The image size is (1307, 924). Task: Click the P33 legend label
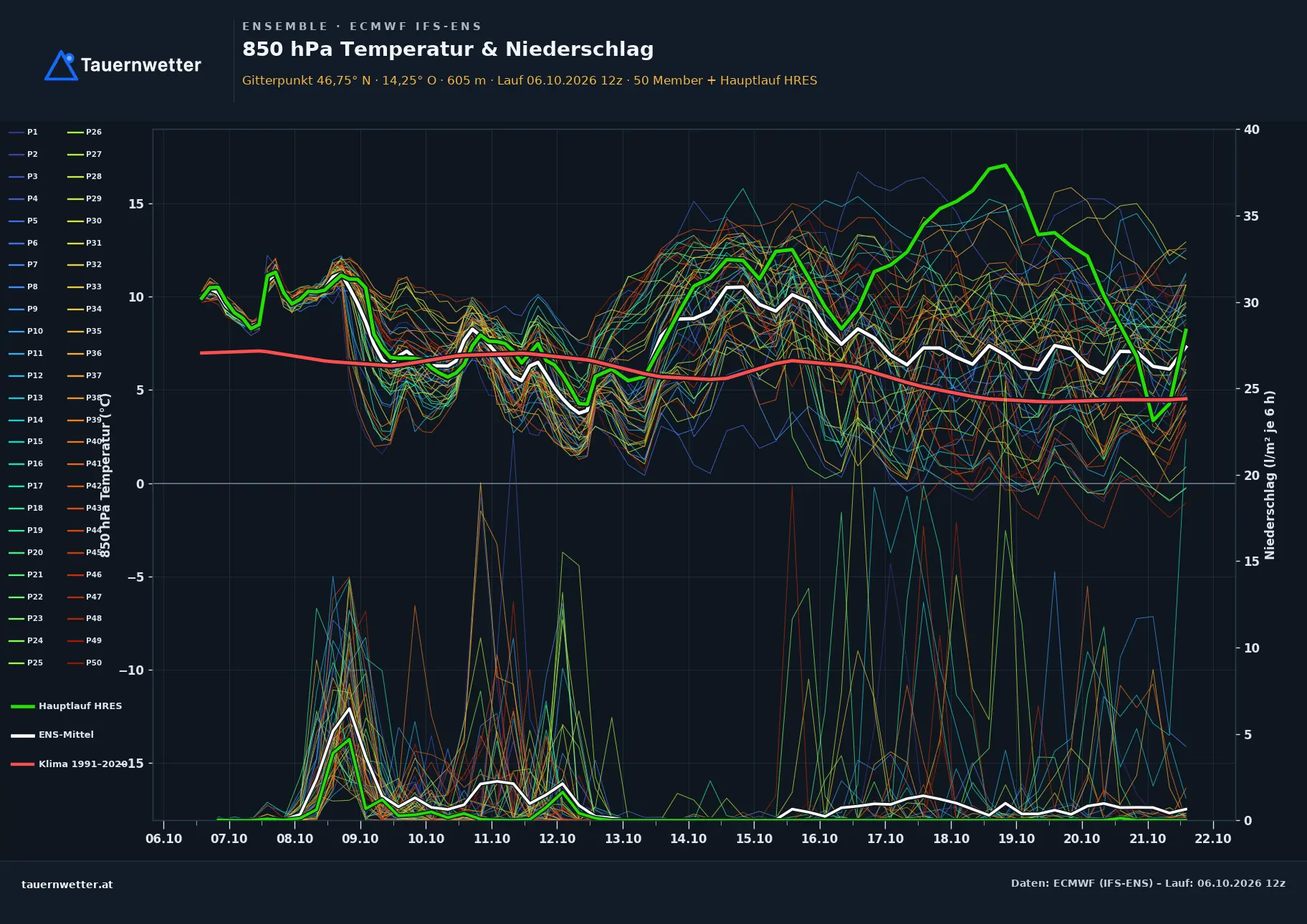coord(94,287)
